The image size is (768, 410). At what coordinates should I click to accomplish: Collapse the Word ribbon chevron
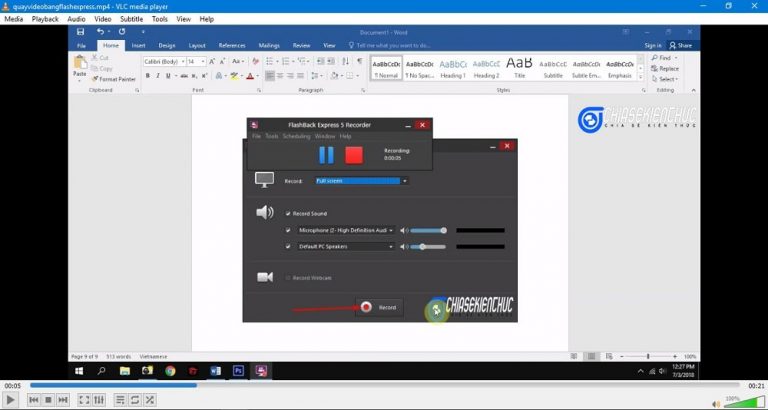coord(693,90)
